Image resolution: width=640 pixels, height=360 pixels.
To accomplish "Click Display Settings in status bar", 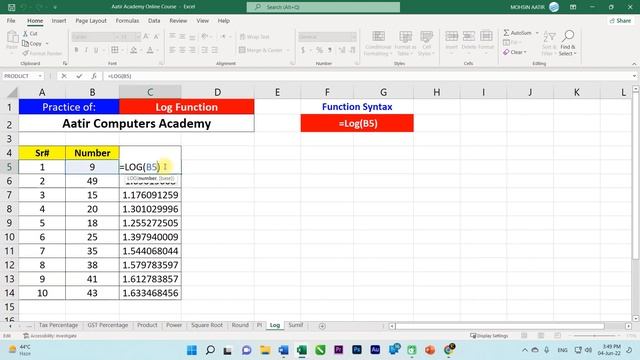I will 489,336.
